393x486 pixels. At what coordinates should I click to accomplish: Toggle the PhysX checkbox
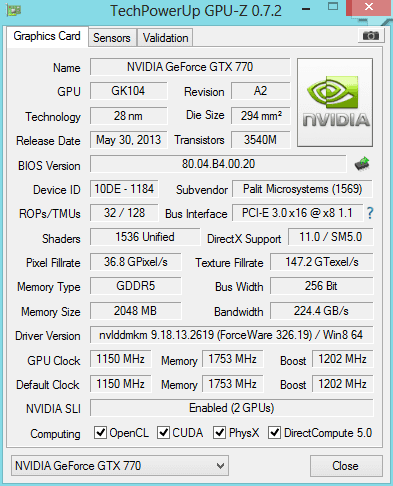(219, 433)
